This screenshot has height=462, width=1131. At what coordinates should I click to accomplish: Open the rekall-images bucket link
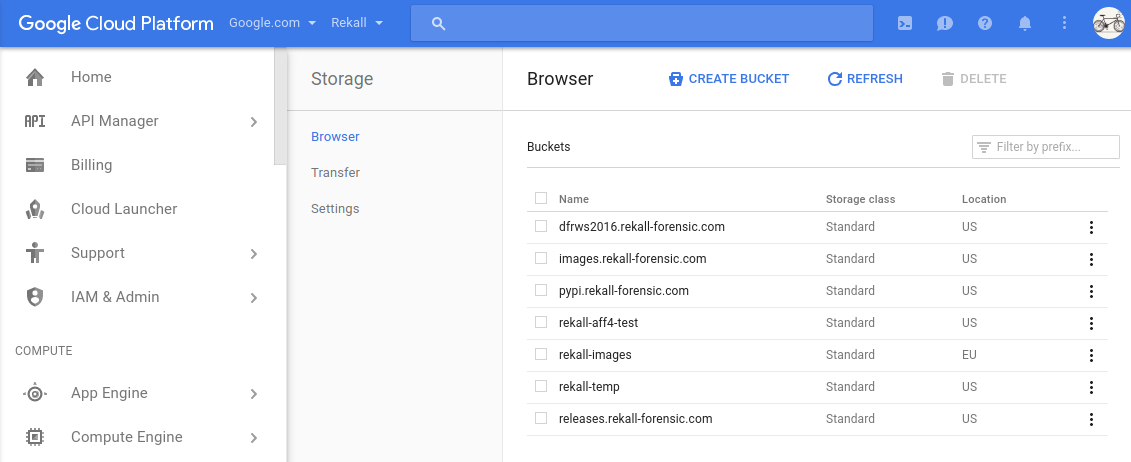point(595,355)
